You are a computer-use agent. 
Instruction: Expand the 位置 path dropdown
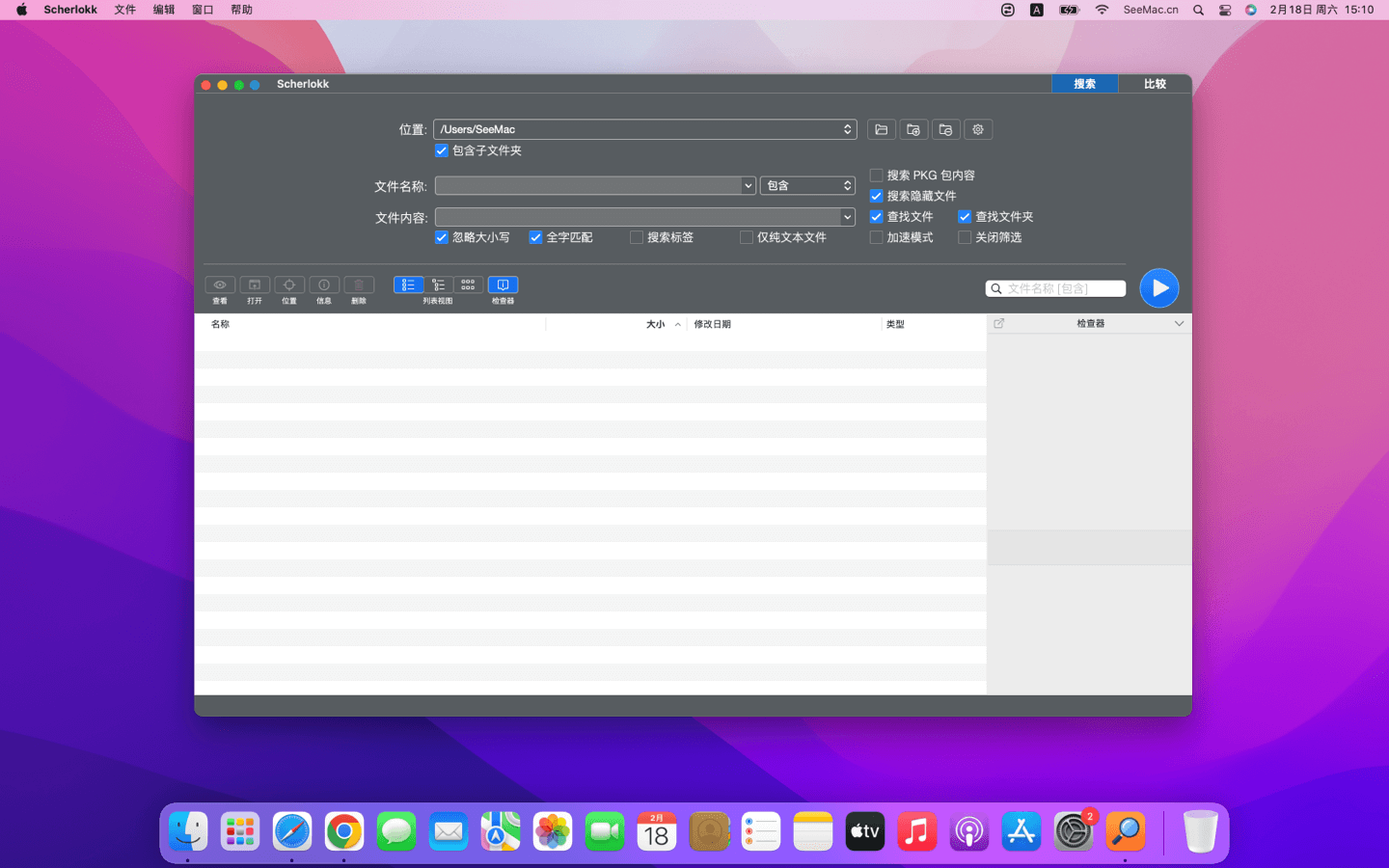pos(847,129)
